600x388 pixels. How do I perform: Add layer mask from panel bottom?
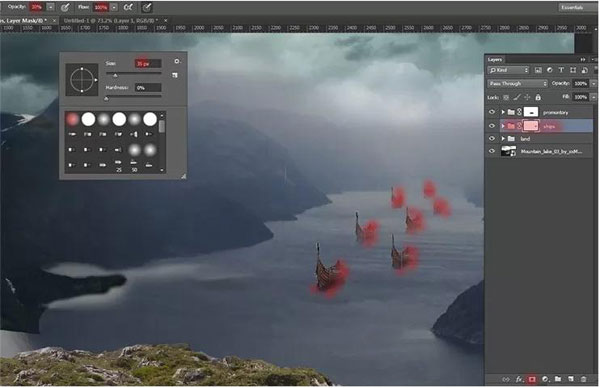click(x=532, y=379)
